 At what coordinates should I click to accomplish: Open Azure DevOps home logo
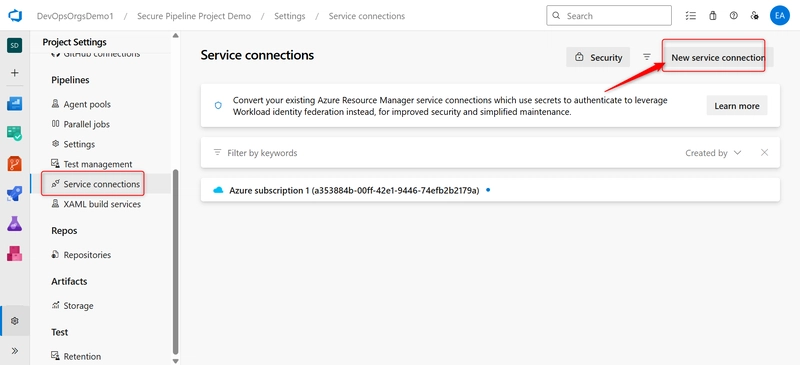coord(14,15)
